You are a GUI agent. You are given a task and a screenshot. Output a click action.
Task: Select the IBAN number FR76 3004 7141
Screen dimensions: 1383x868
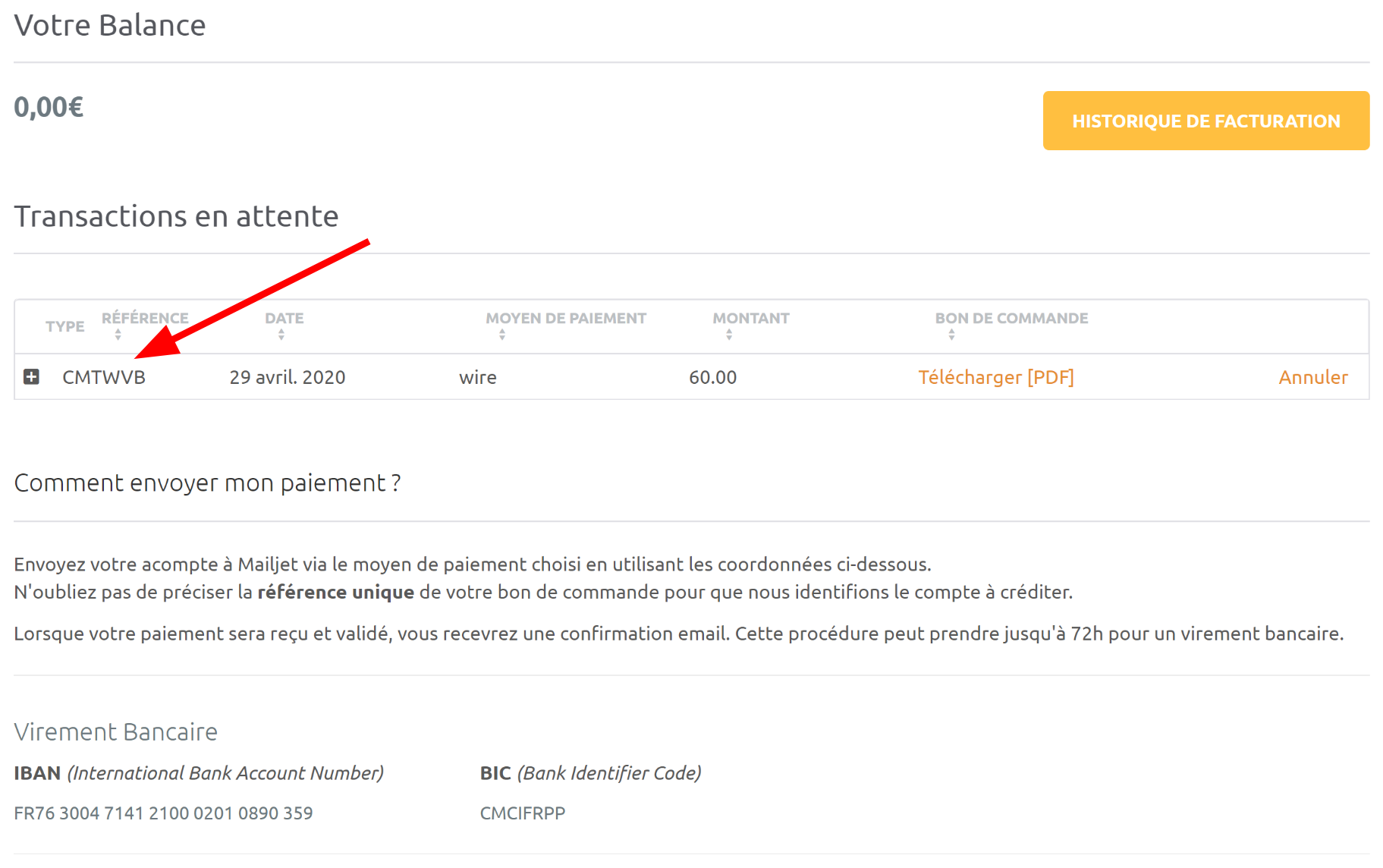(163, 813)
